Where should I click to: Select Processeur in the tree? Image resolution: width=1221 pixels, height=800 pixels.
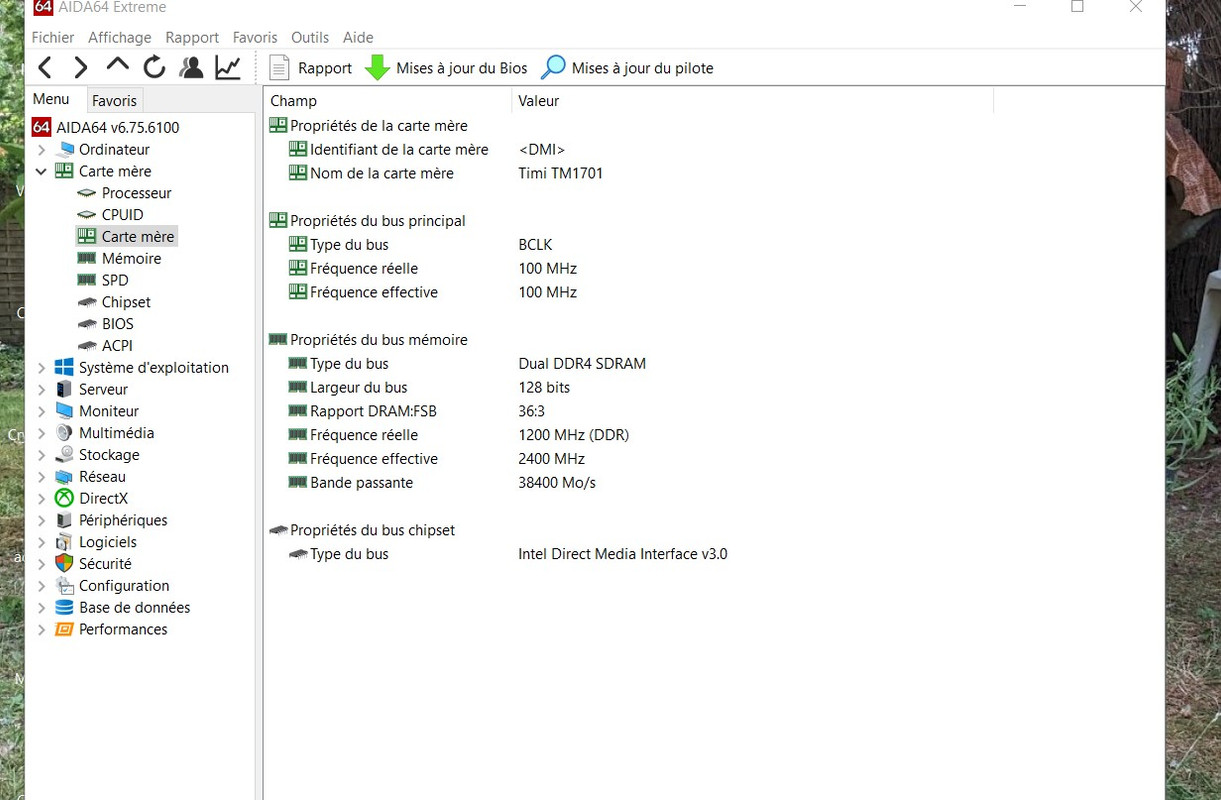(137, 193)
